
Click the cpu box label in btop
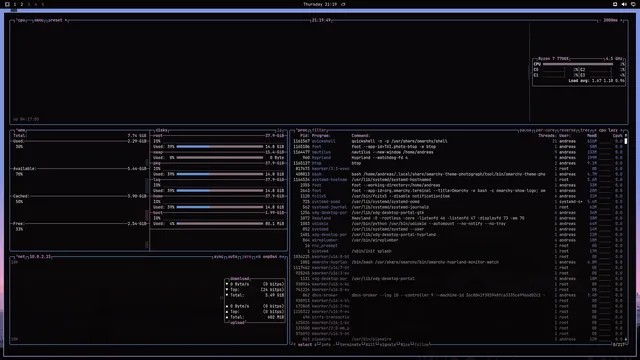pos(21,20)
